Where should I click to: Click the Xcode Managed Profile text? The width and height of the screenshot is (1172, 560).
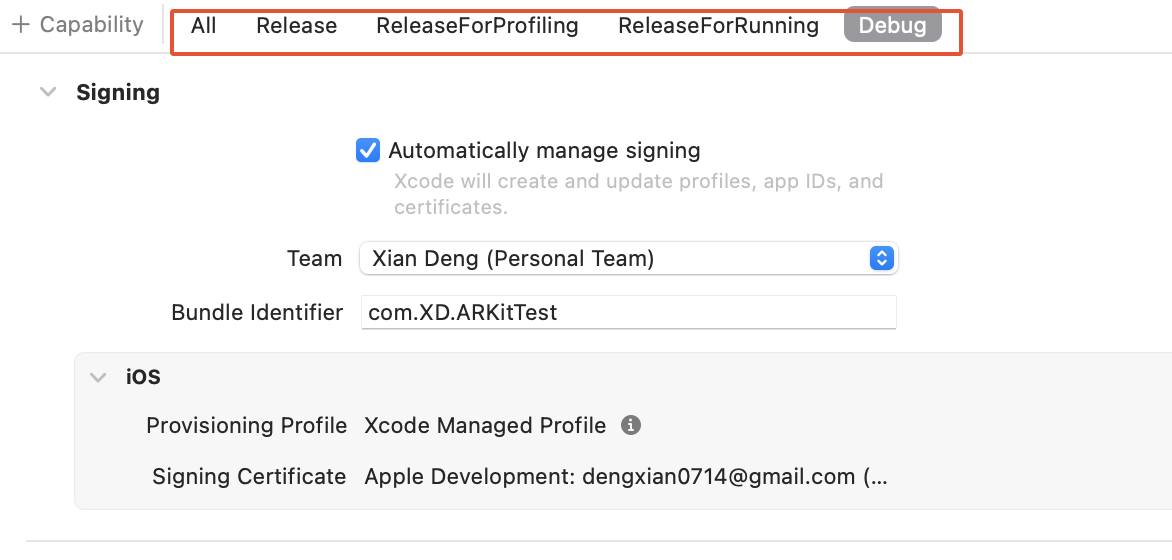[485, 425]
